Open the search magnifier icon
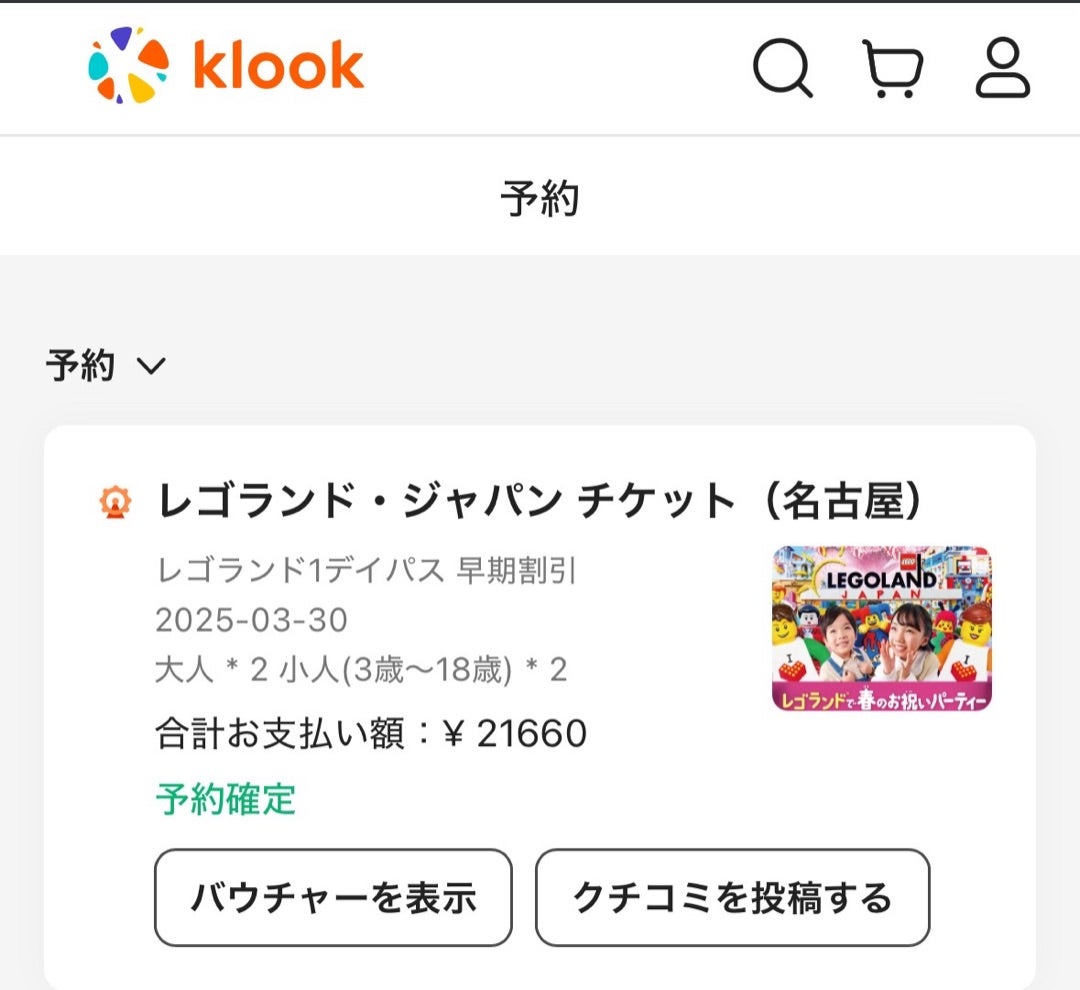 click(782, 68)
